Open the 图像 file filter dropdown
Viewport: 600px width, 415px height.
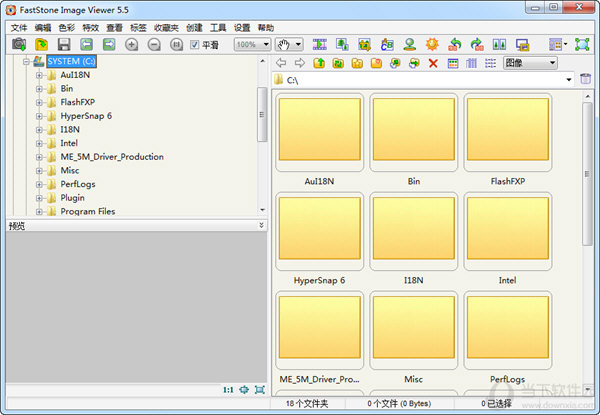click(x=530, y=63)
